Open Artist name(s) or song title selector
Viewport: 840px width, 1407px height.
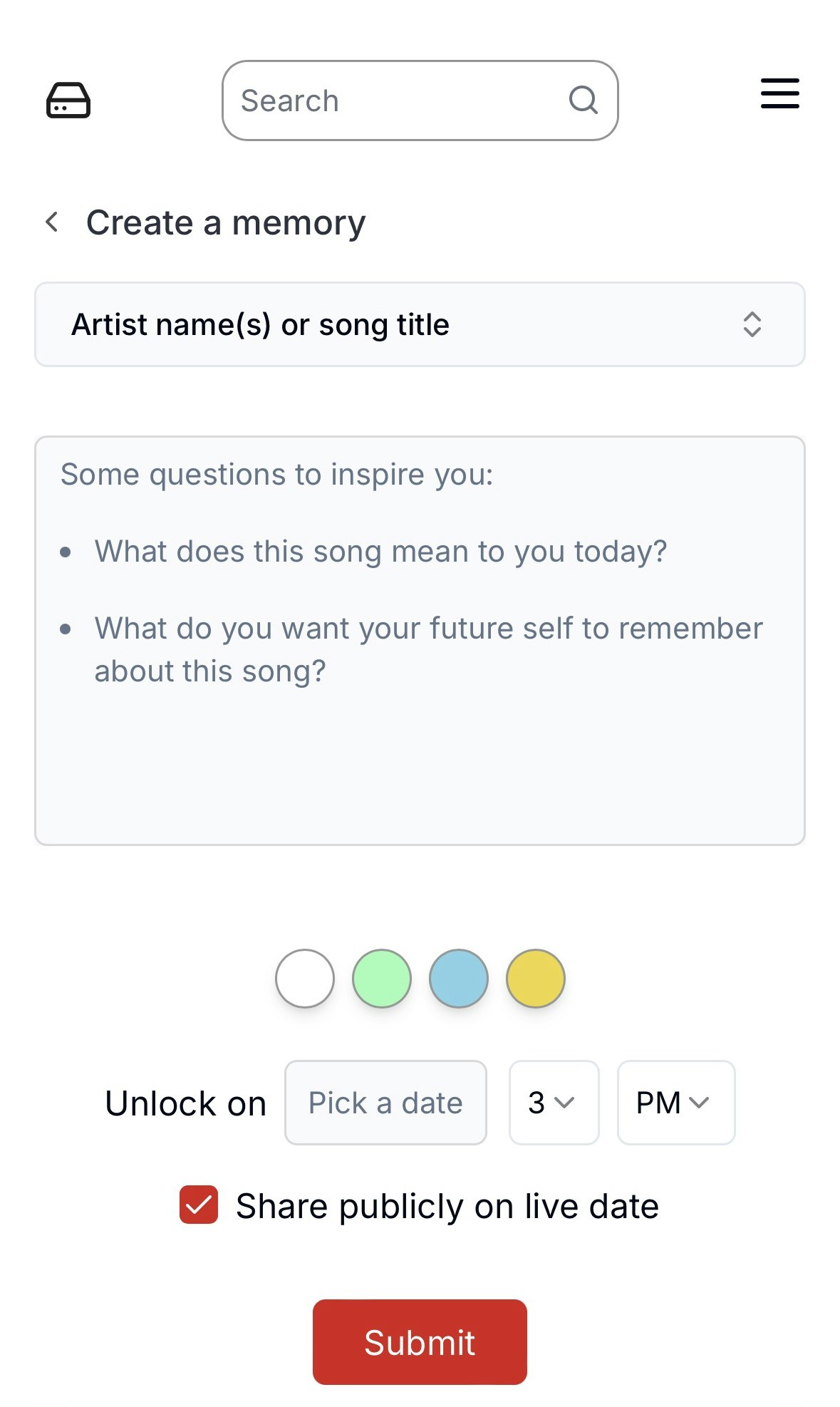(420, 324)
